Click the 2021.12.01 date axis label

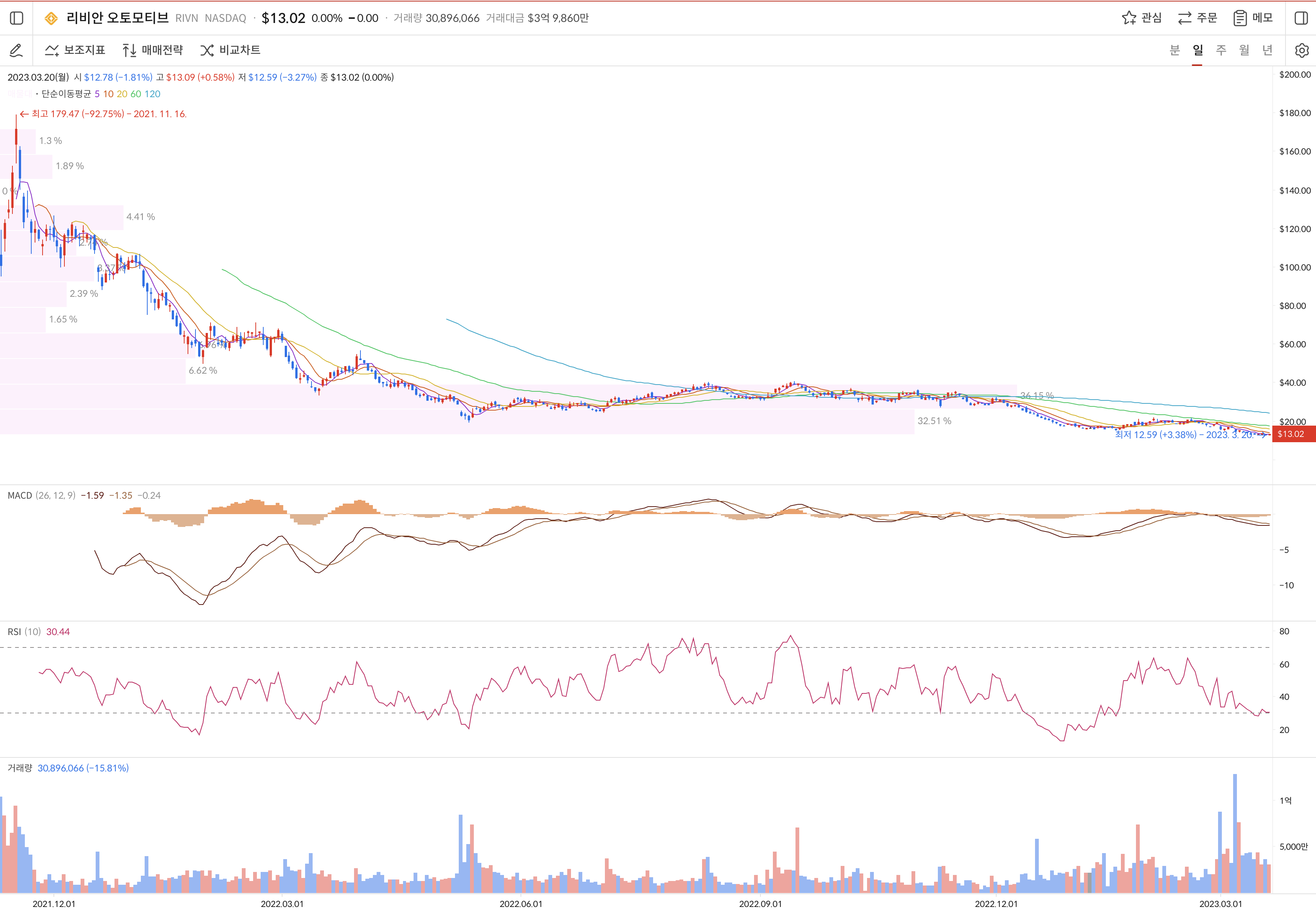pos(54,904)
